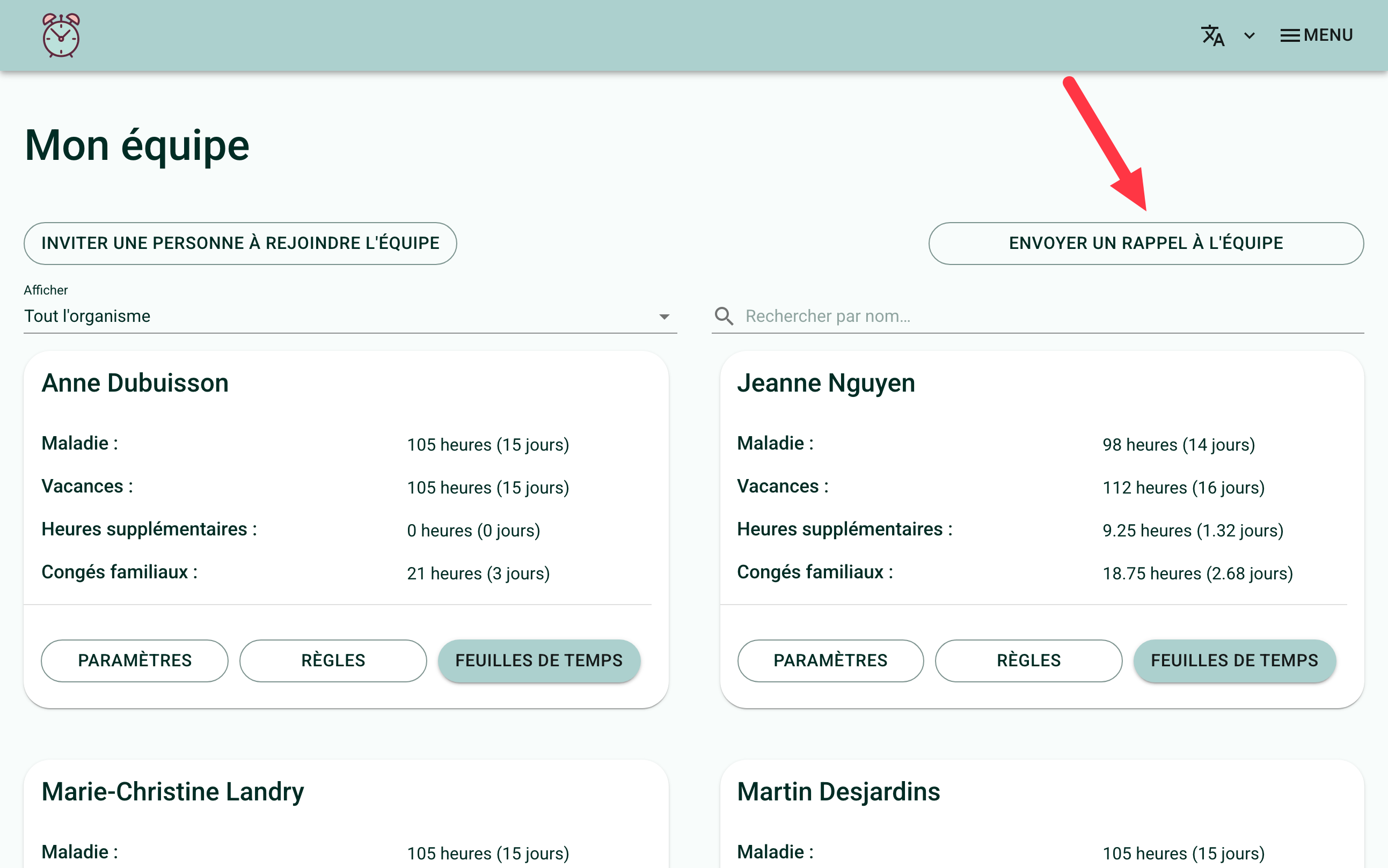Select the Martin Desjardins card name

tap(838, 792)
